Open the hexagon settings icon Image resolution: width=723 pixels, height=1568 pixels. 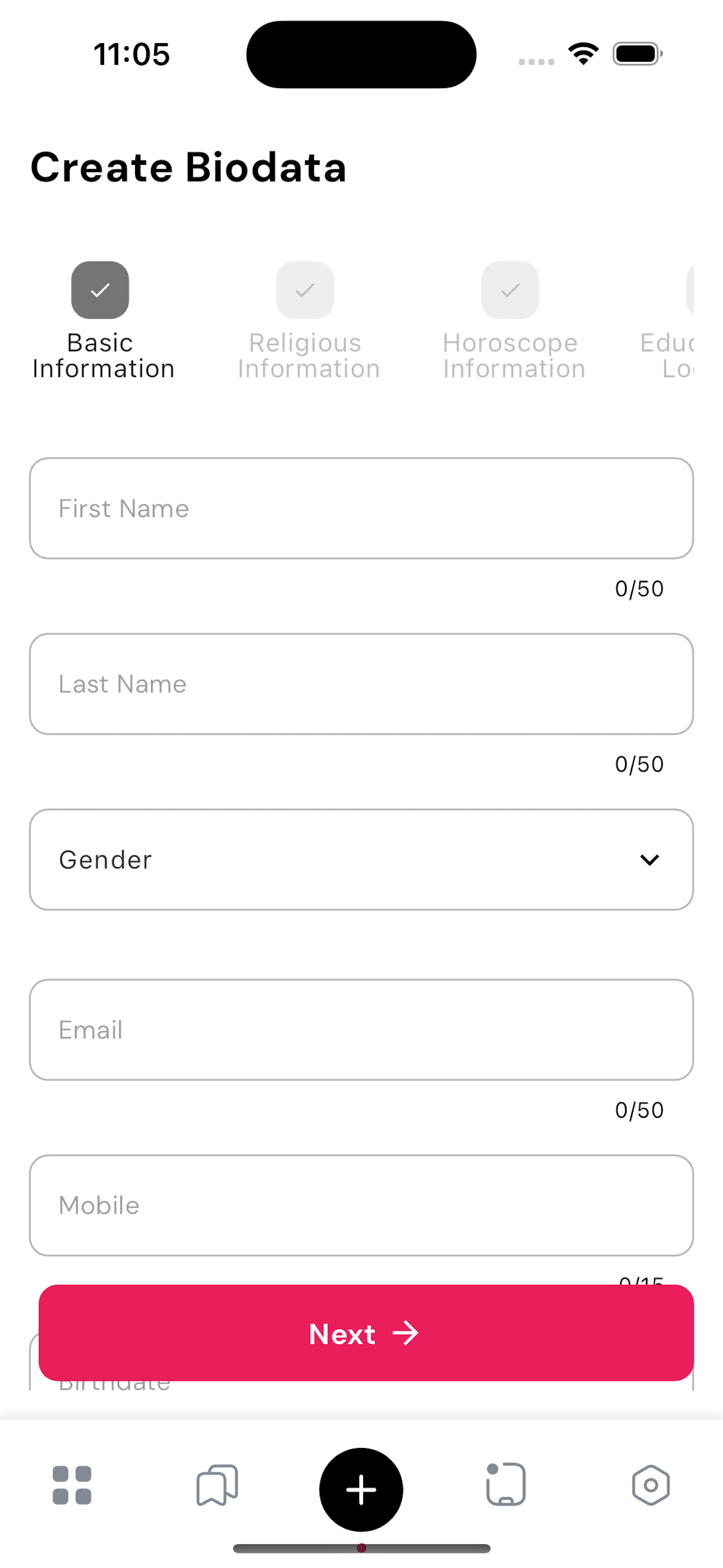(x=651, y=1485)
